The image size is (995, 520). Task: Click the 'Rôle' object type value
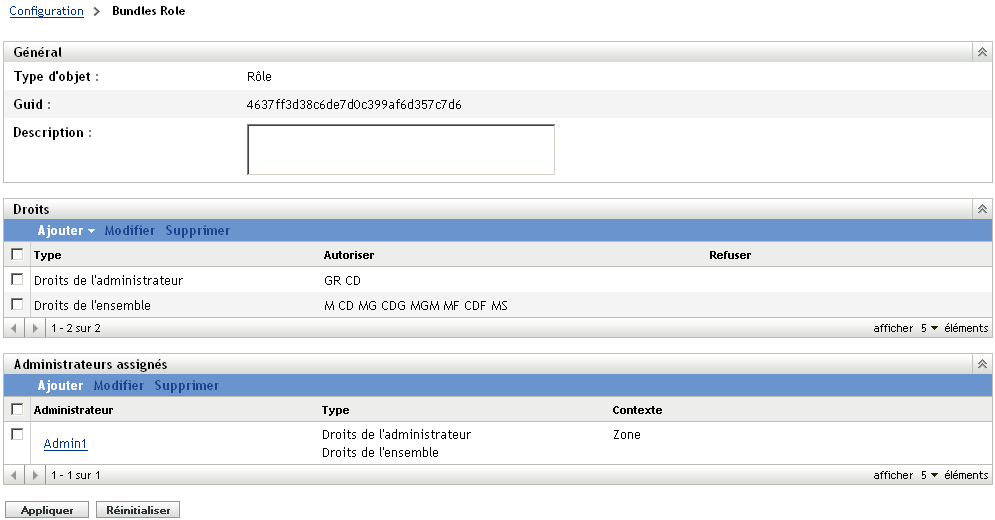point(259,76)
